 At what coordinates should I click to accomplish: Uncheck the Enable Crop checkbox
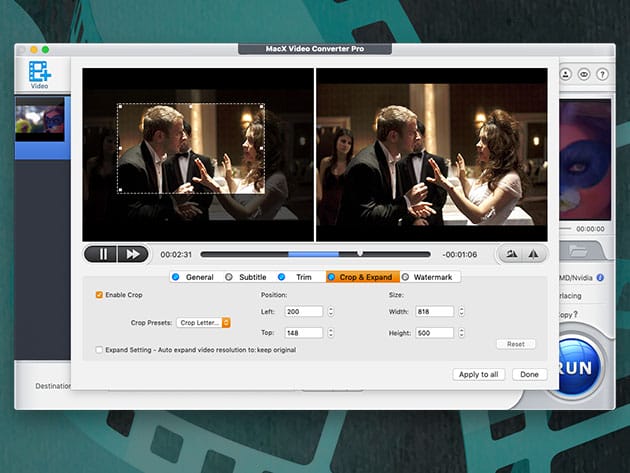pyautogui.click(x=99, y=295)
